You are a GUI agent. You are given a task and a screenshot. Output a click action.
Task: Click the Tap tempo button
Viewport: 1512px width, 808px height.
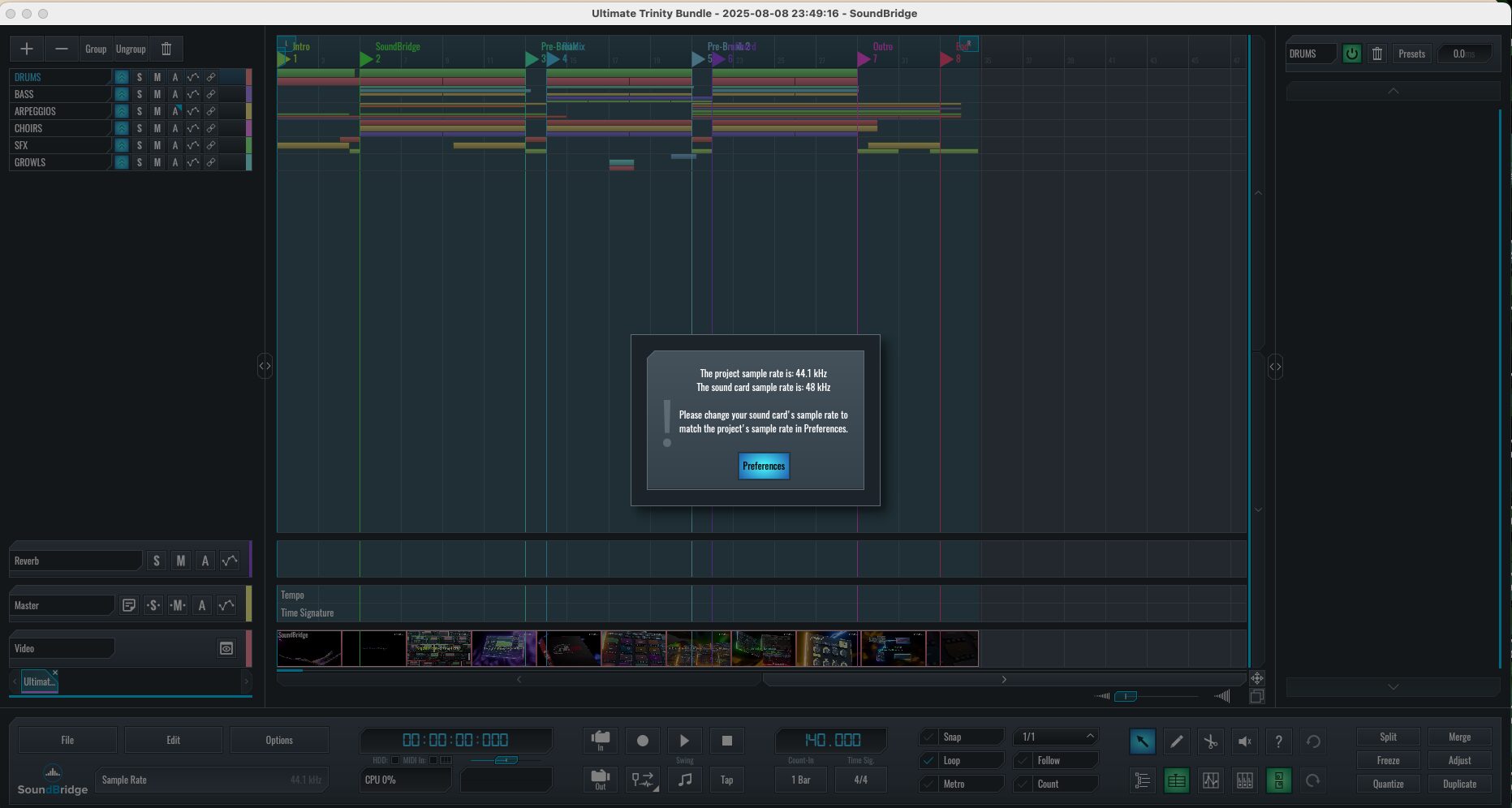point(727,780)
